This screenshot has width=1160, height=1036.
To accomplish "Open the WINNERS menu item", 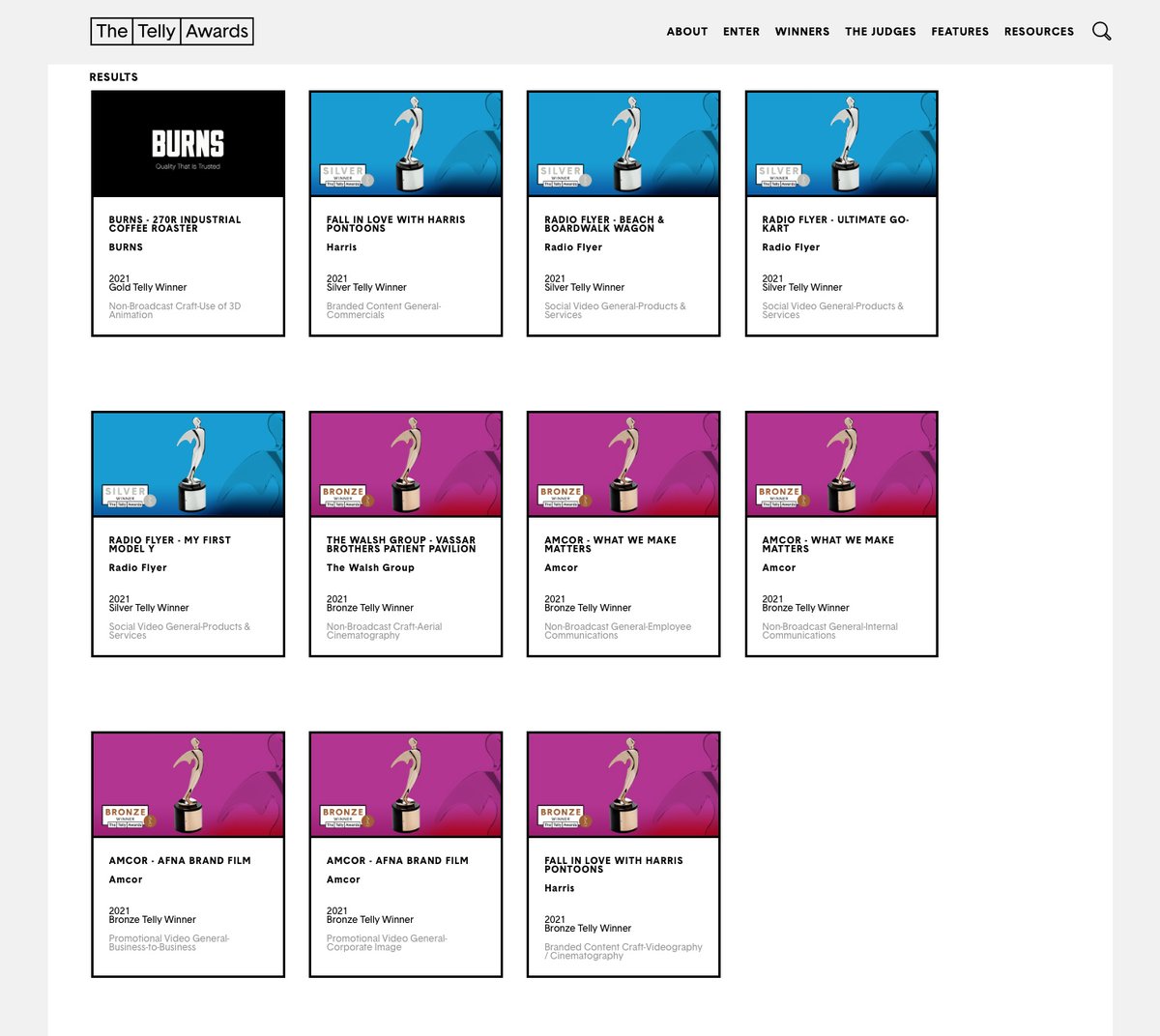I will [x=802, y=32].
